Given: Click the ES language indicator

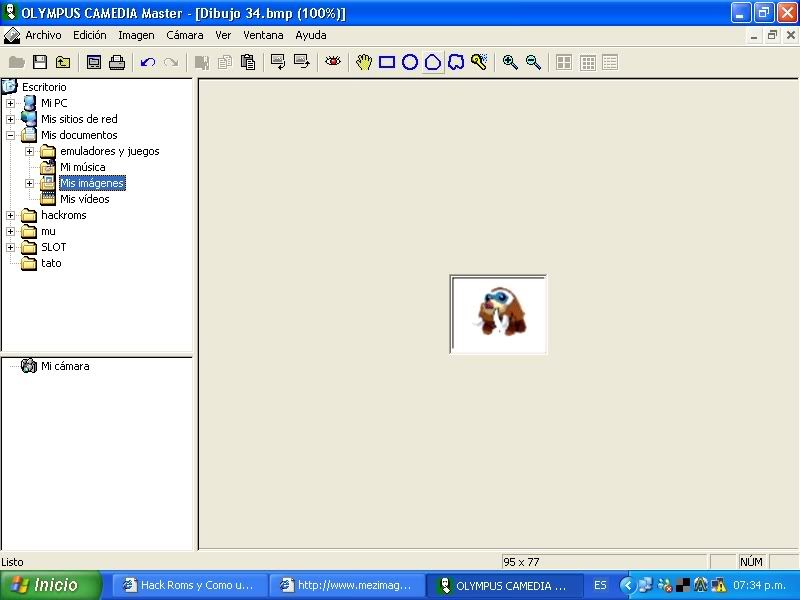Looking at the screenshot, I should pyautogui.click(x=601, y=585).
